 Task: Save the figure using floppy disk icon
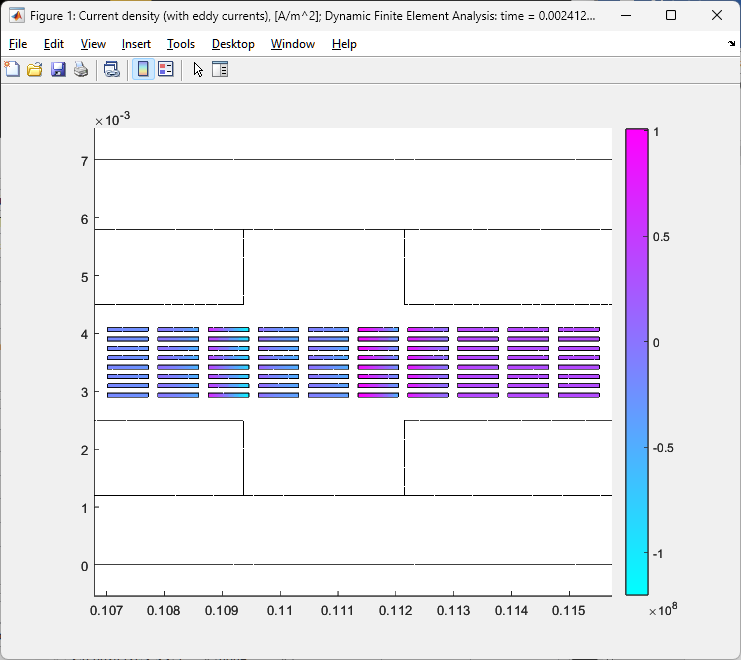[58, 69]
